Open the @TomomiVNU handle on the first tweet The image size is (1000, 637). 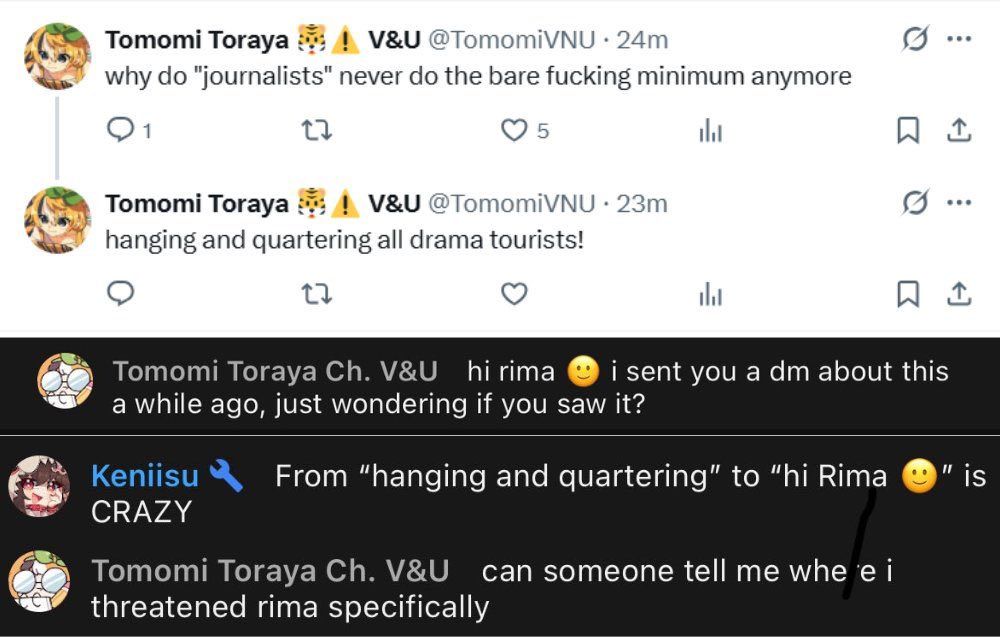[x=511, y=40]
